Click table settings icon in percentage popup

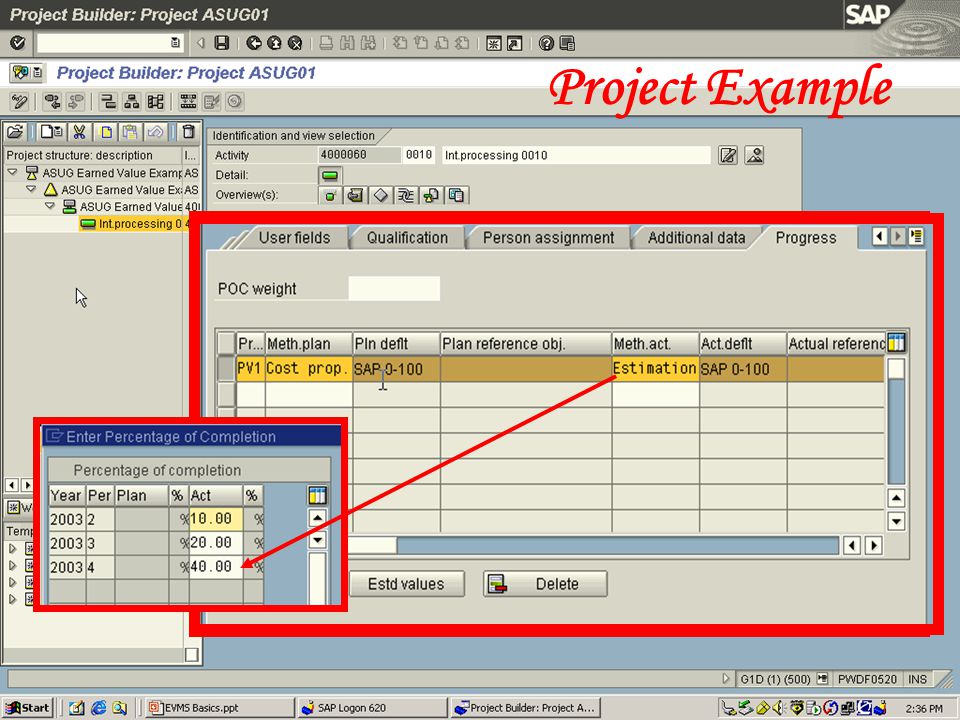317,495
